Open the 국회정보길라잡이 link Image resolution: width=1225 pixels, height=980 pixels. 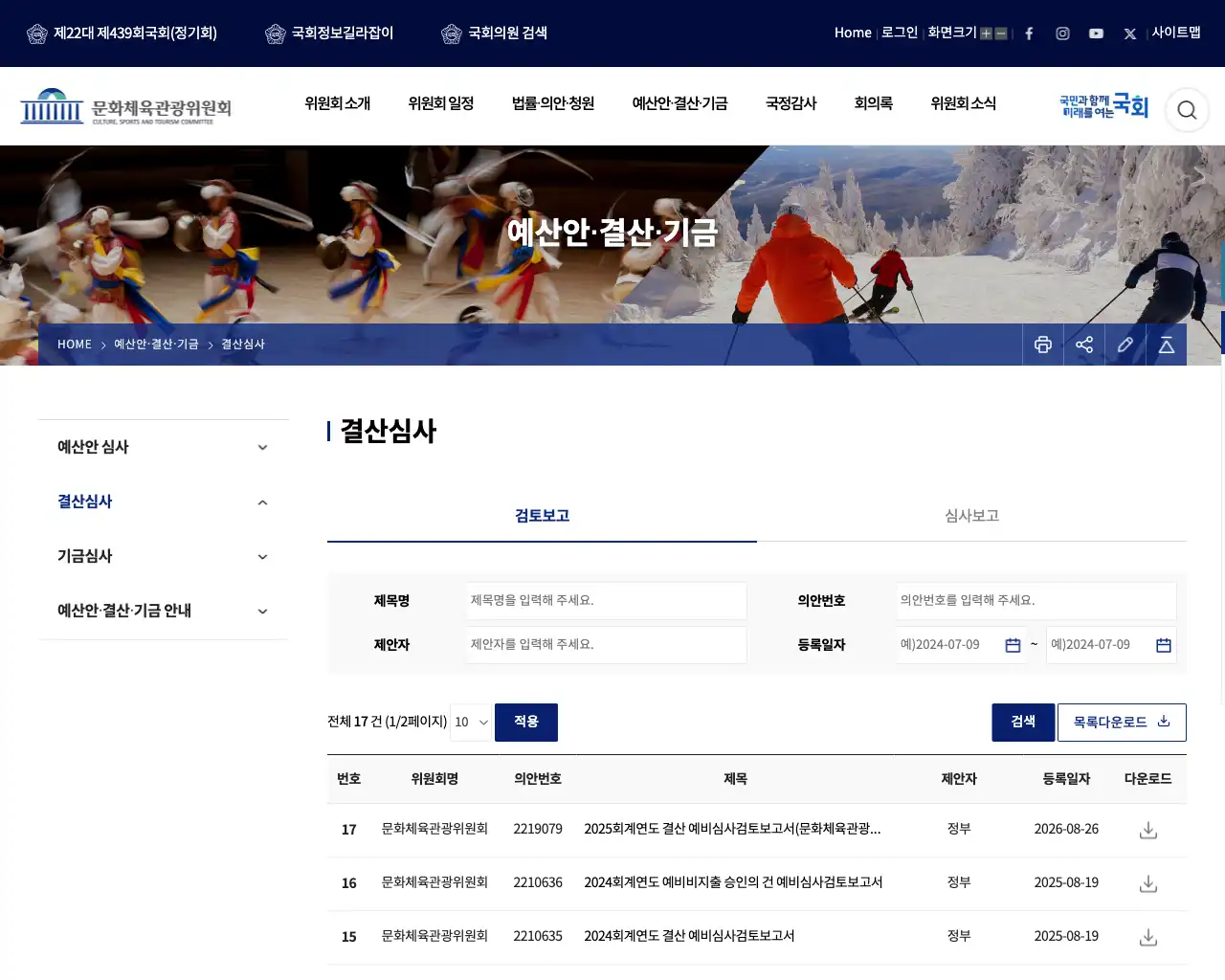329,33
